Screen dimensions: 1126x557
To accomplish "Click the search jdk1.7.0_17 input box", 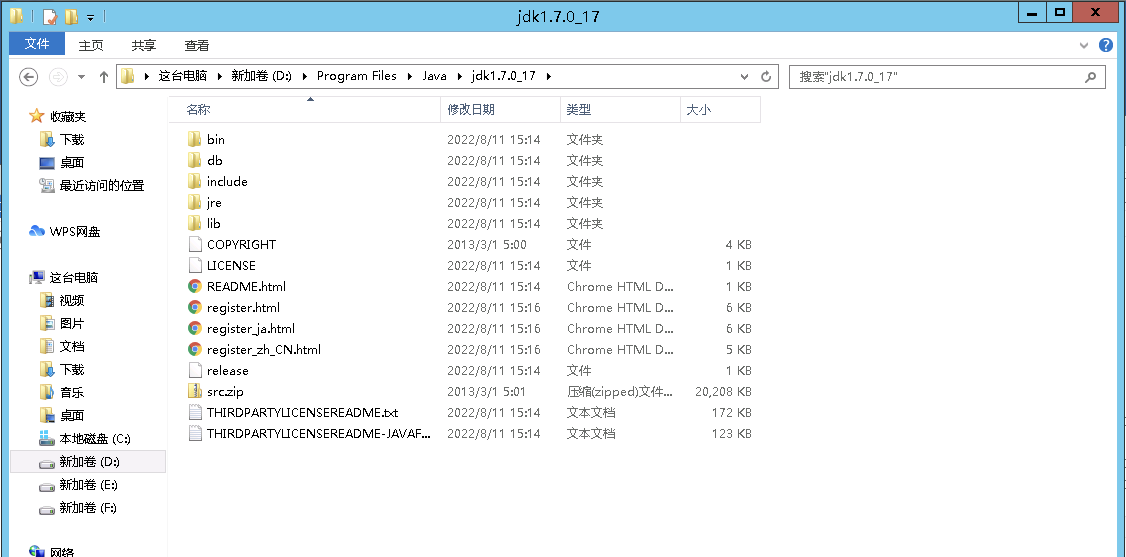I will coord(935,77).
